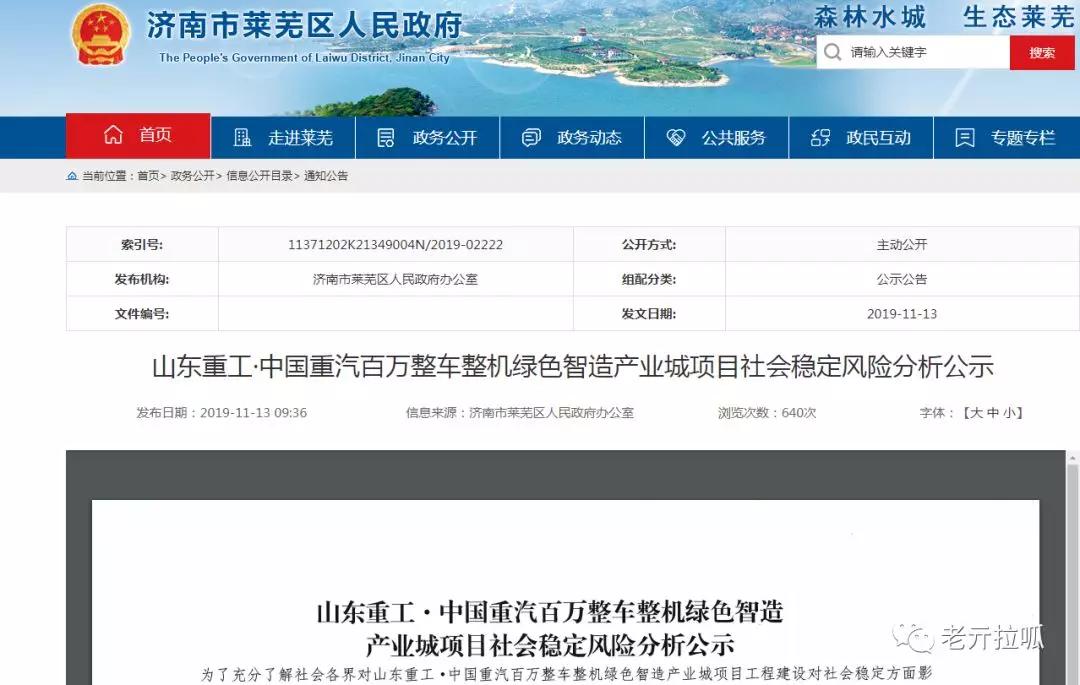Viewport: 1080px width, 685px height.
Task: Click the people icon beside 政民互动
Action: [820, 138]
